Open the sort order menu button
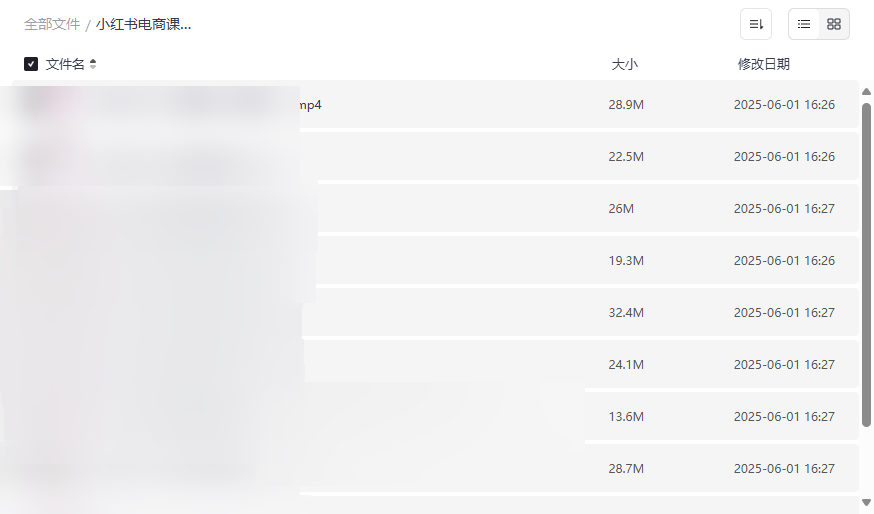 click(755, 24)
